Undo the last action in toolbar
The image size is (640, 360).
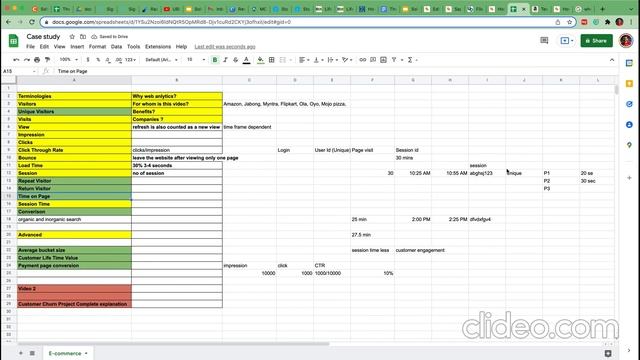coord(16,60)
